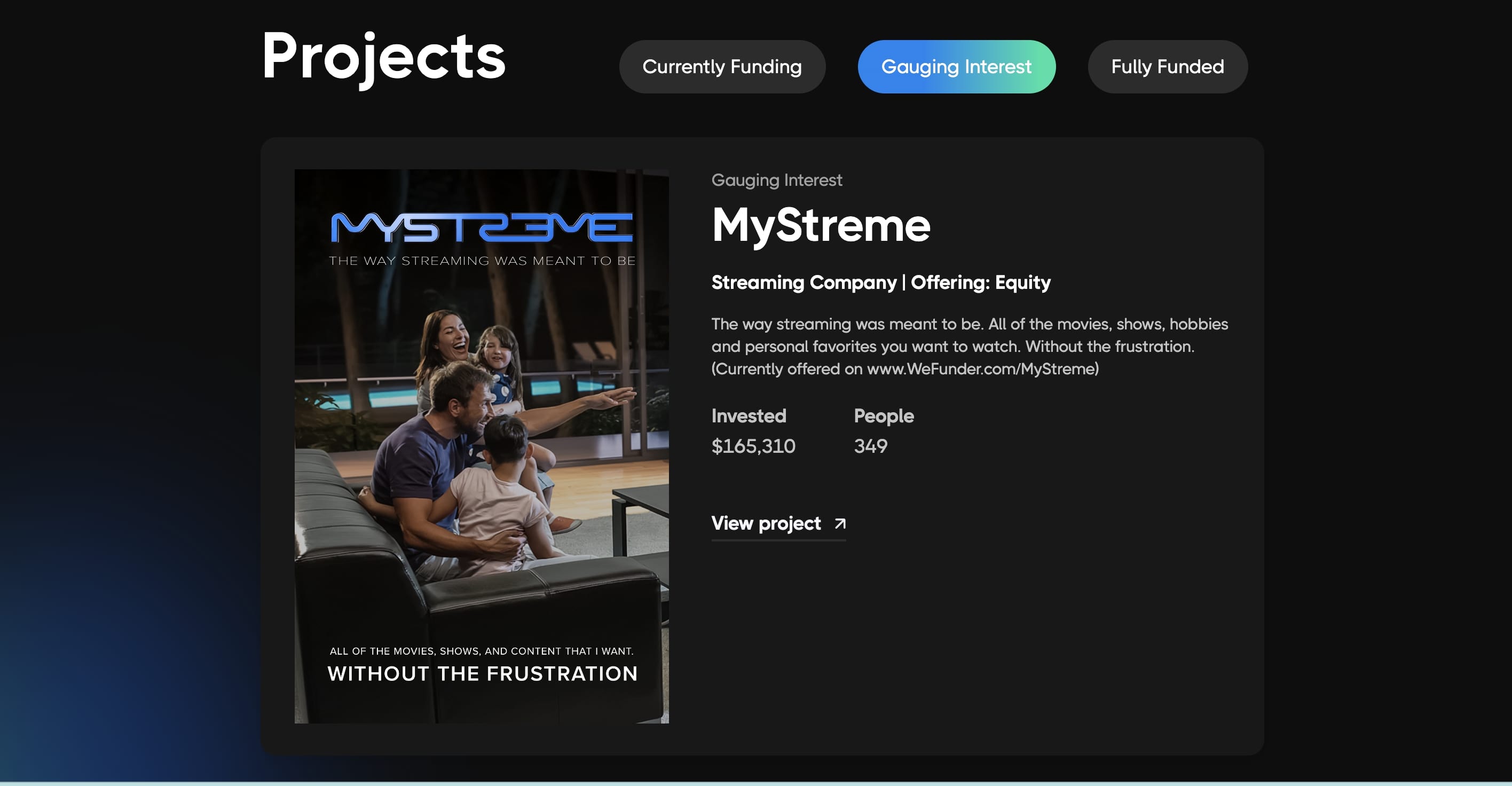
Task: Click the arrow icon beside View project
Action: pos(840,523)
